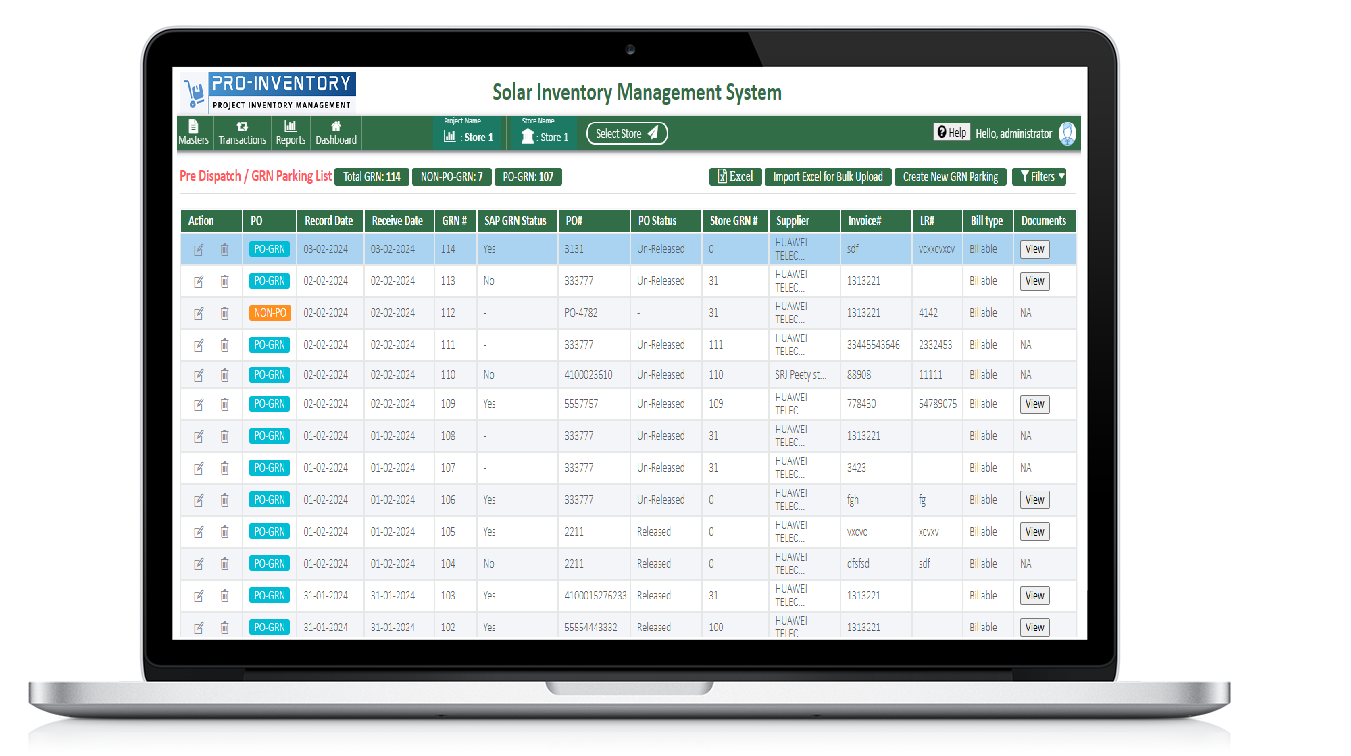1351x756 pixels.
Task: Delete the GRN 109 row
Action: click(224, 405)
